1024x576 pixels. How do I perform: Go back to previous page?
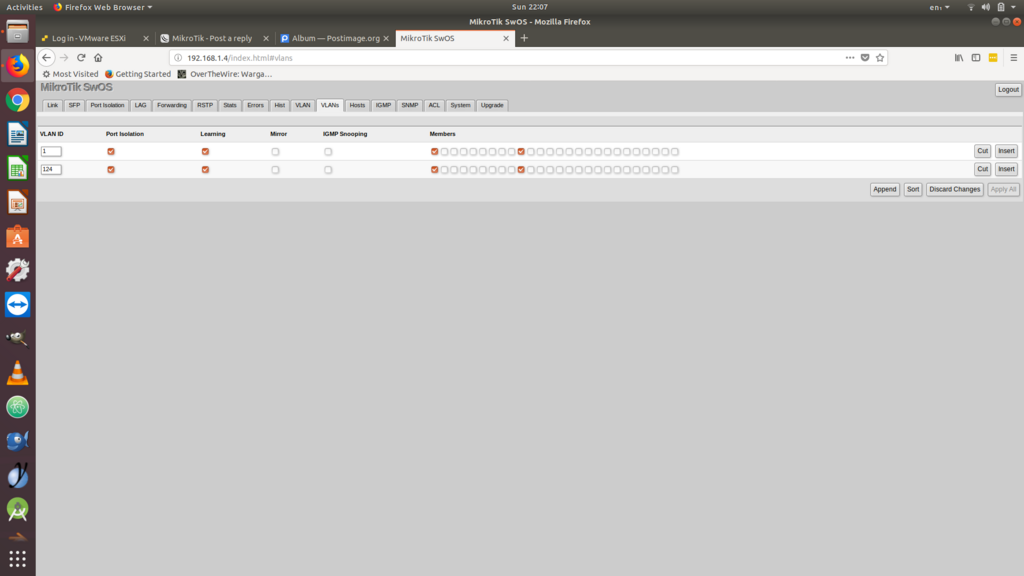[x=46, y=57]
